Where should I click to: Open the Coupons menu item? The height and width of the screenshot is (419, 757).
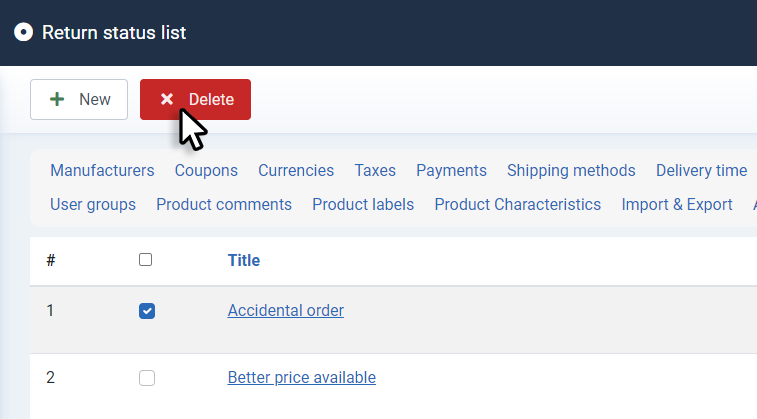point(206,170)
